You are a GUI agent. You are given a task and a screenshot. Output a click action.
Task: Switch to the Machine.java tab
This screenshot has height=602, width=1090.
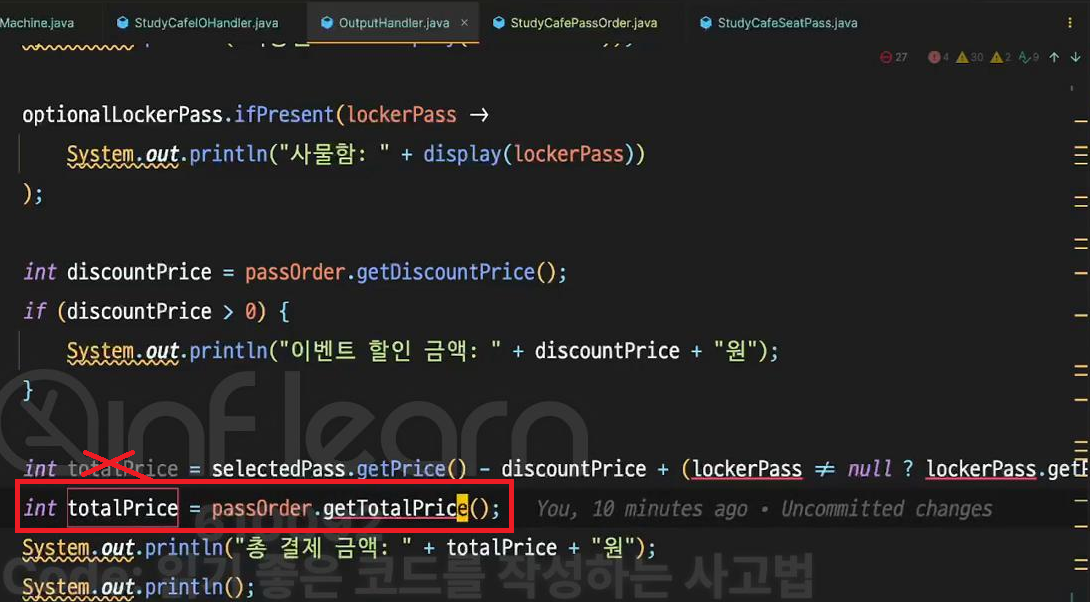coord(38,23)
